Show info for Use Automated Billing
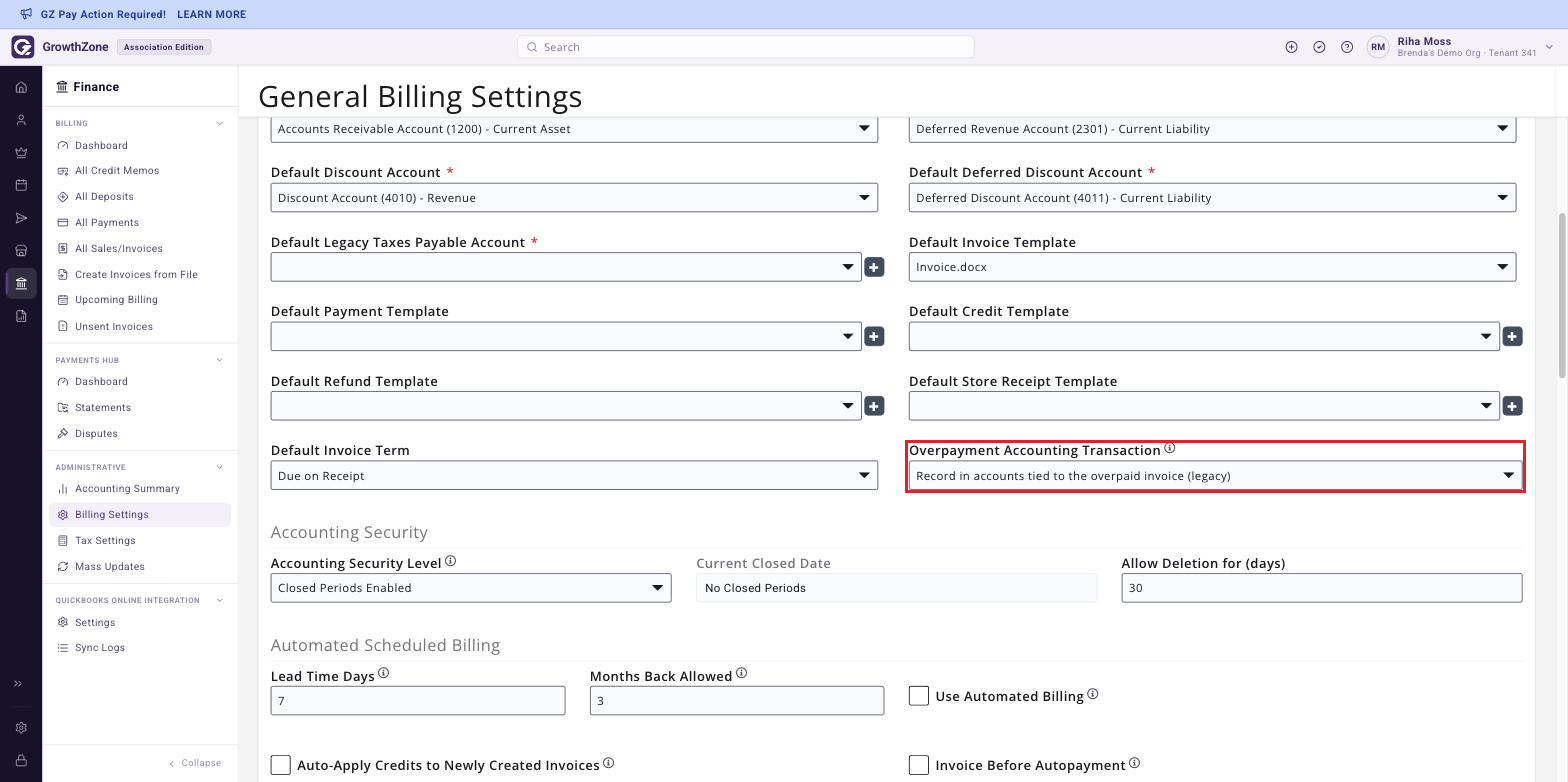The height and width of the screenshot is (782, 1568). click(1093, 693)
